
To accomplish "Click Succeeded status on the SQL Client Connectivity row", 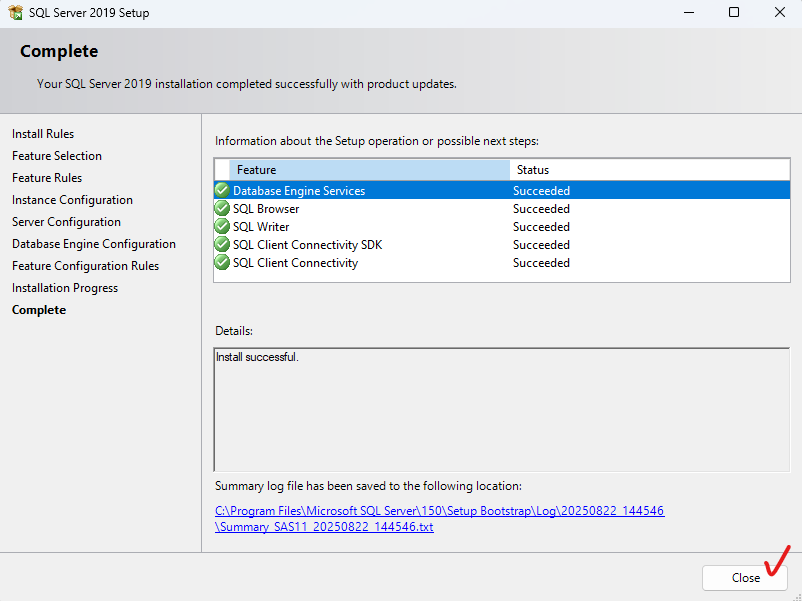I will [541, 262].
